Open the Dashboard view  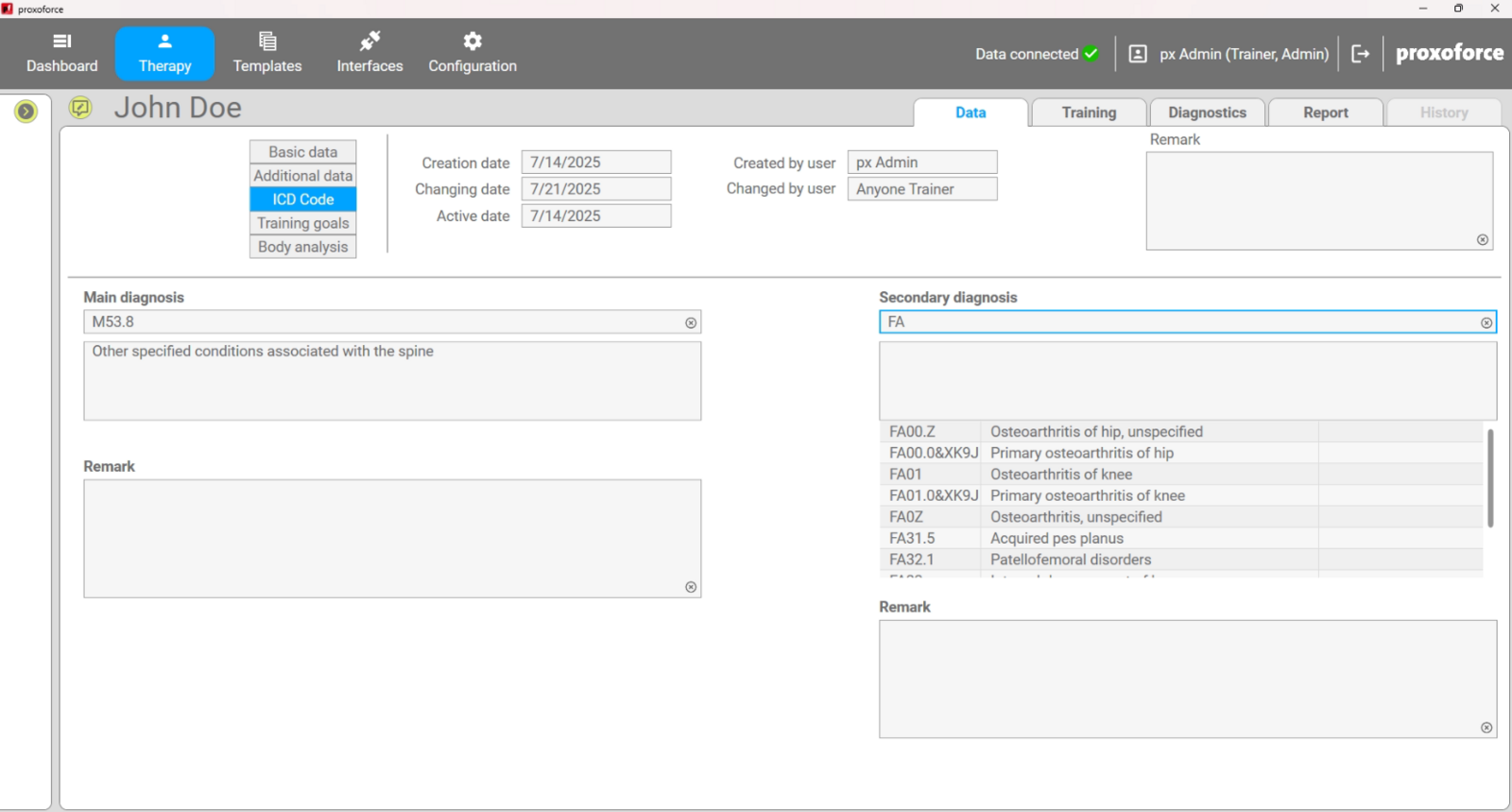point(62,53)
